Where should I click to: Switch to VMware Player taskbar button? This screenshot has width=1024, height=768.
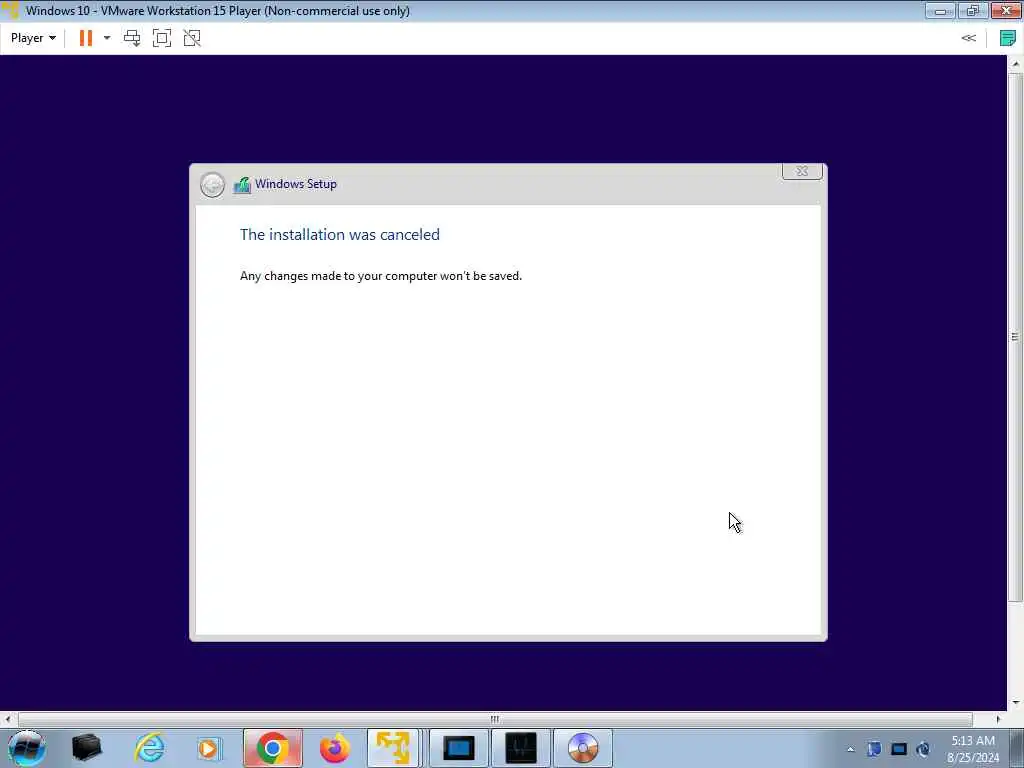coord(393,748)
